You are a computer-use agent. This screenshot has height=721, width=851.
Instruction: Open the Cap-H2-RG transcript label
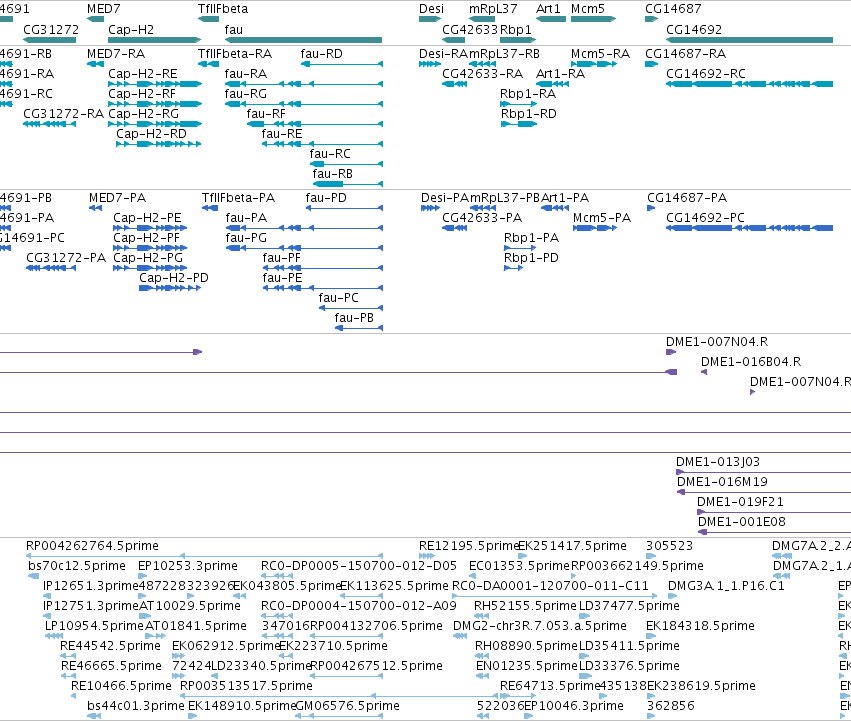tap(143, 114)
